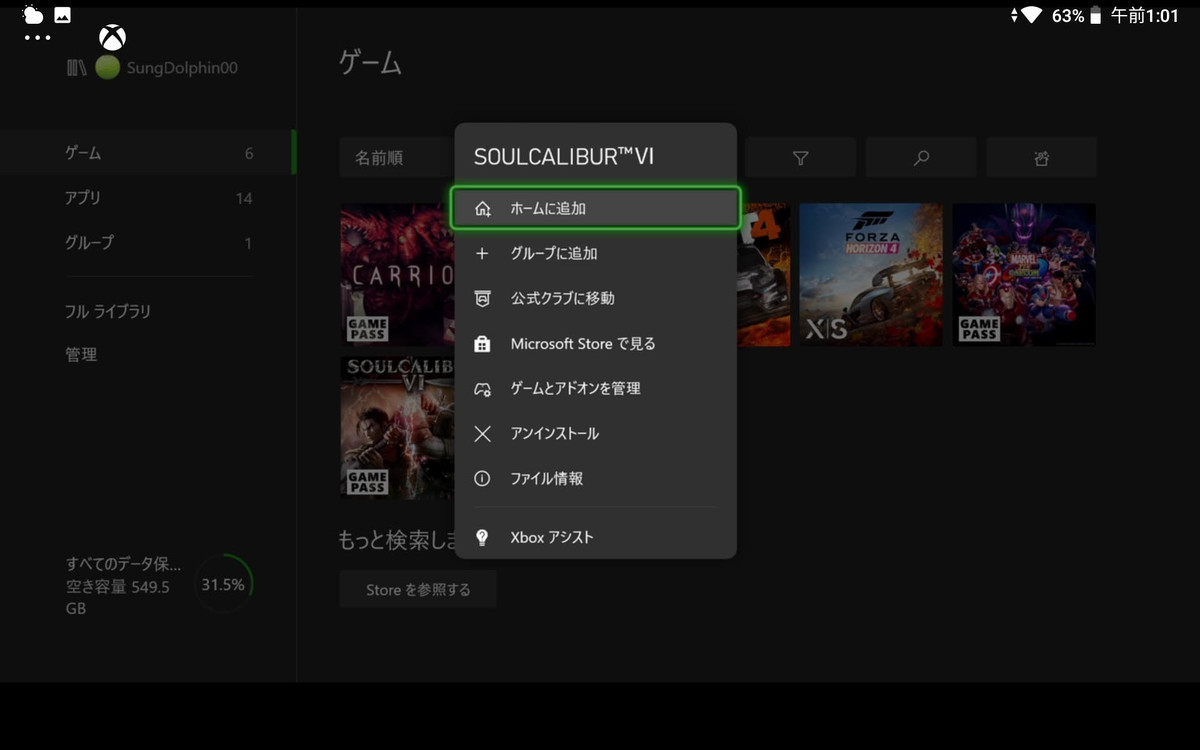Click the Store を参照する button
The height and width of the screenshot is (750, 1200).
pos(418,590)
